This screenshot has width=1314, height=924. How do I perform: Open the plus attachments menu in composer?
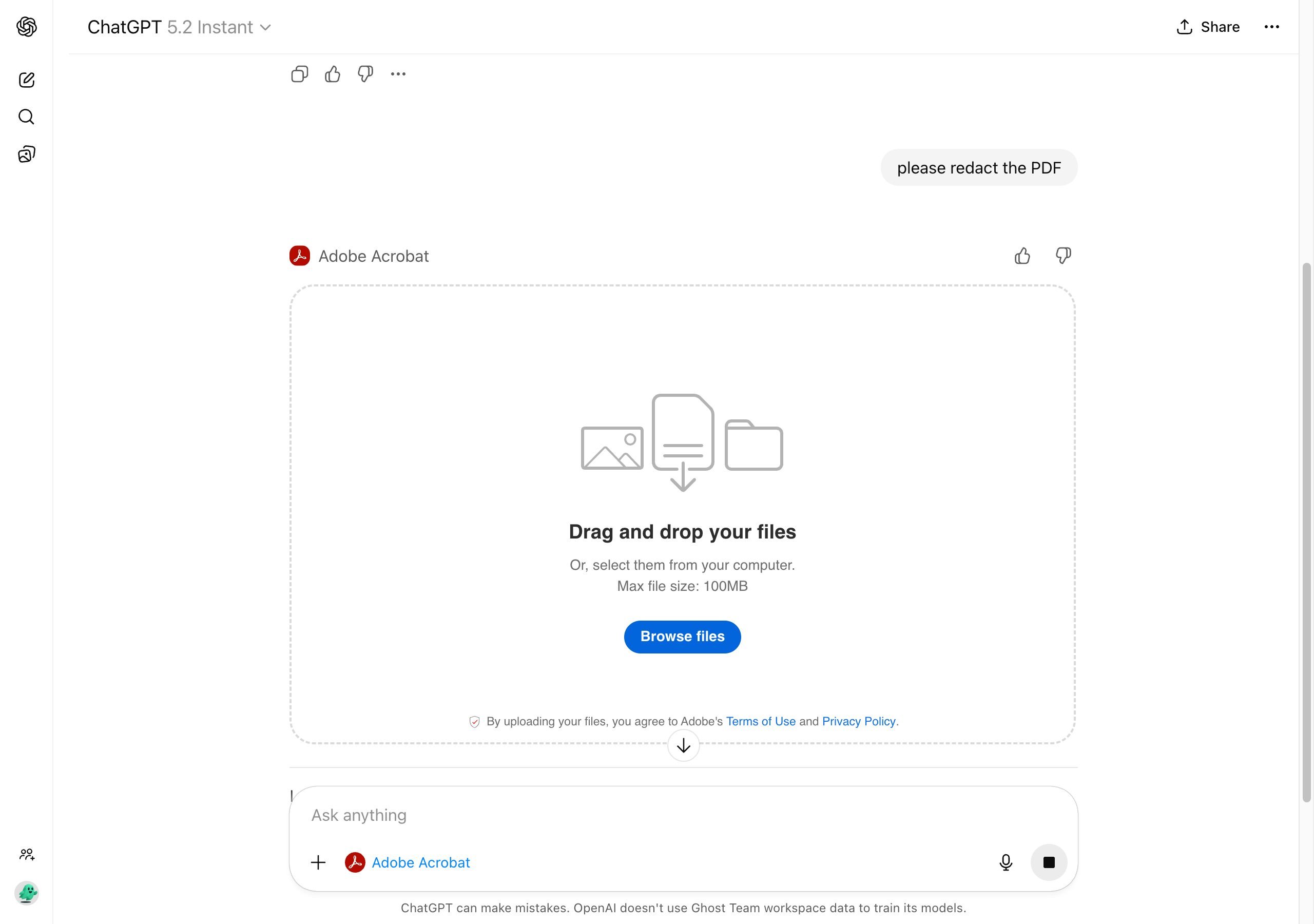(x=318, y=862)
